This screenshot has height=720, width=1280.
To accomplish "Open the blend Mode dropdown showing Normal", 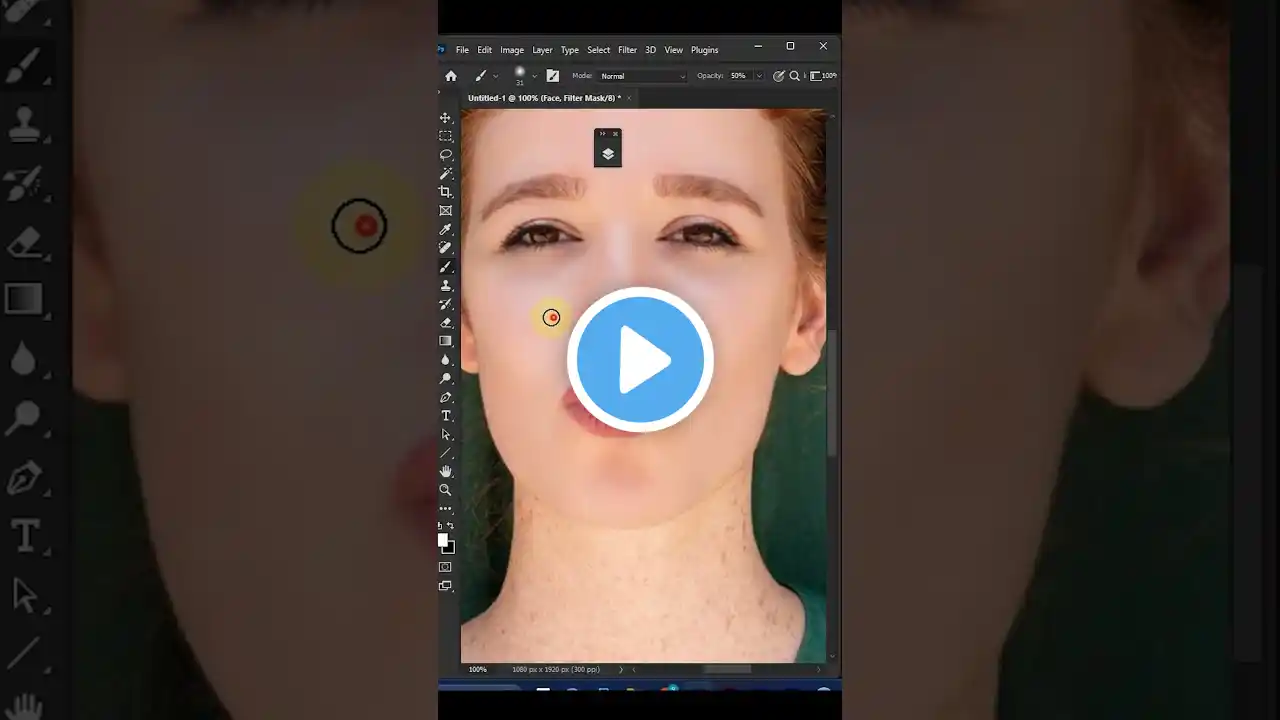I will (x=640, y=75).
